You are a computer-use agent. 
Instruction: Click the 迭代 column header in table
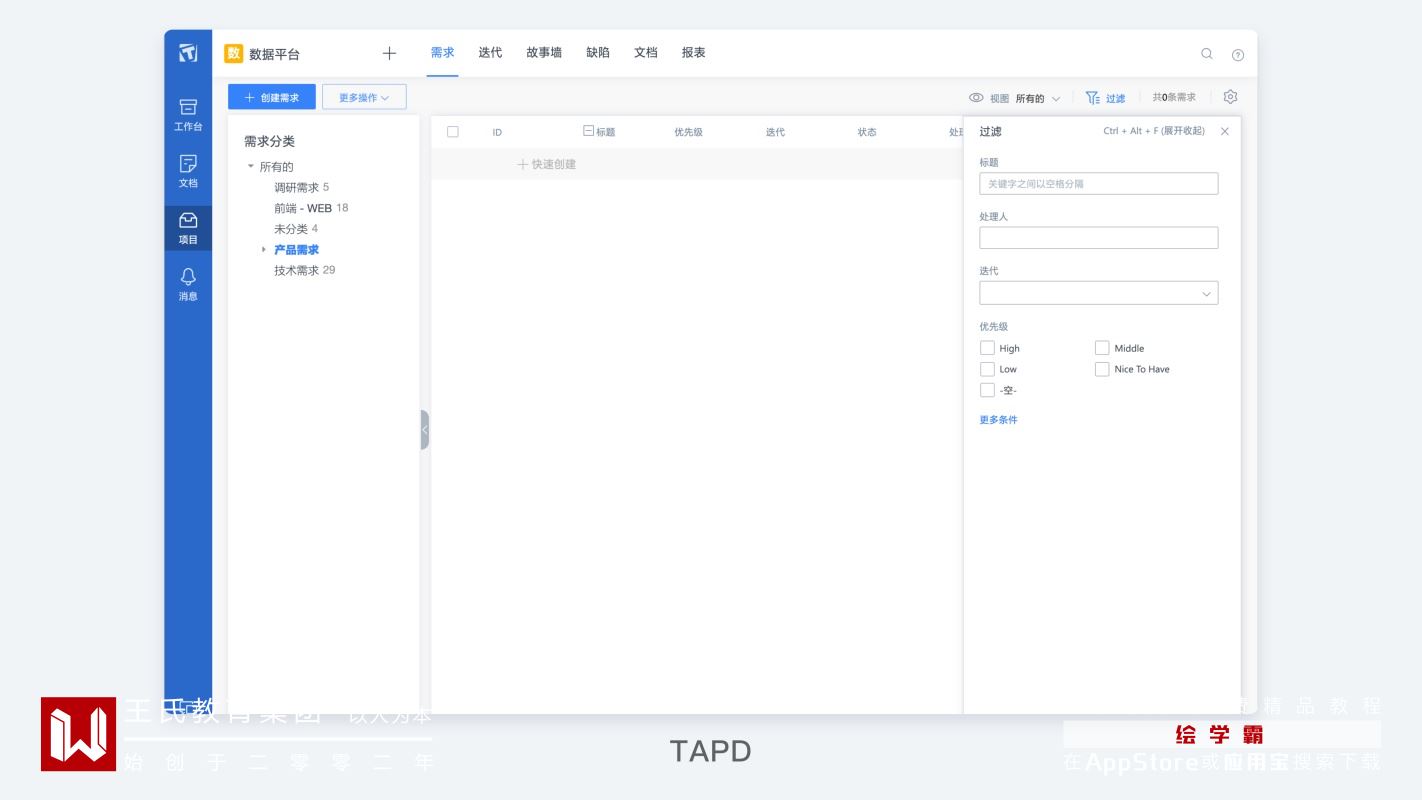(x=775, y=132)
